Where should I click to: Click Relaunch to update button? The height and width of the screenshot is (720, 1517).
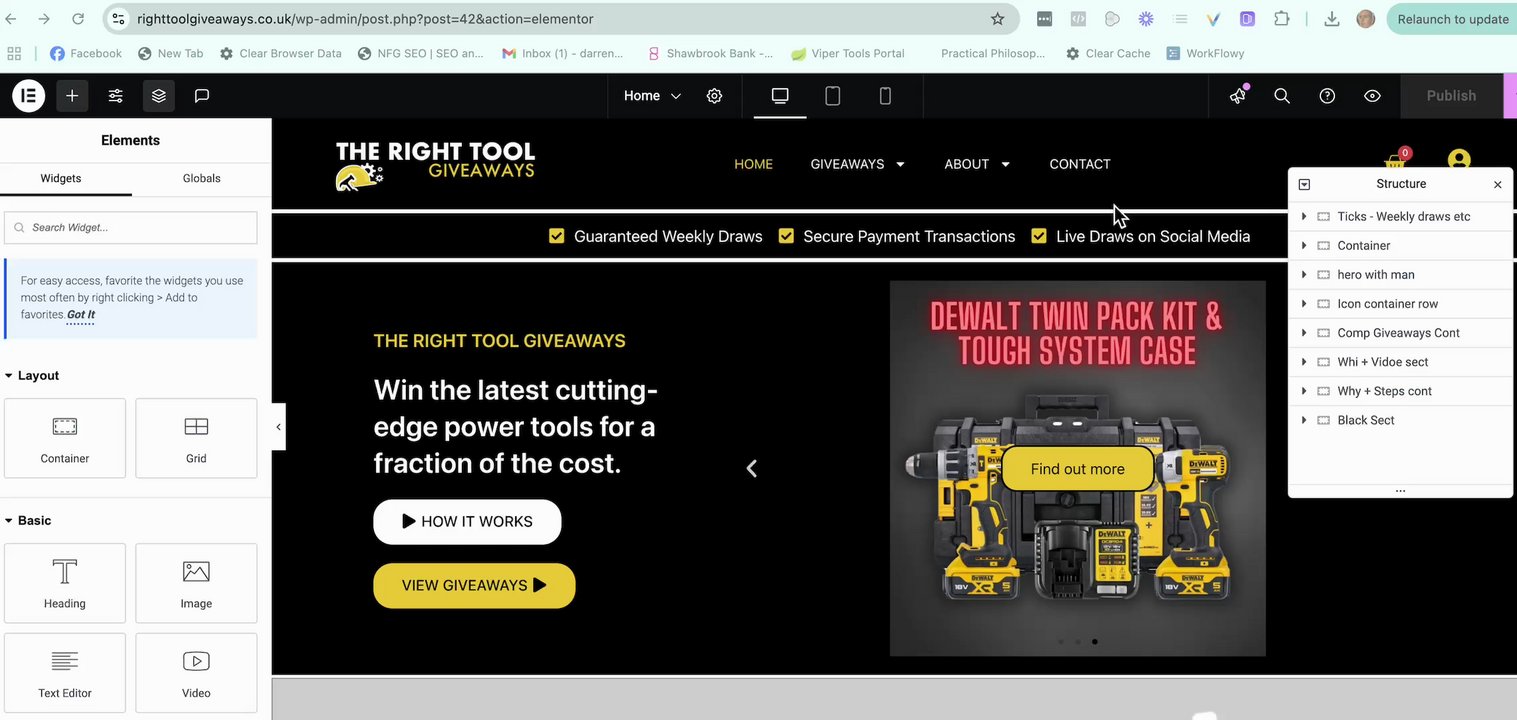point(1452,19)
